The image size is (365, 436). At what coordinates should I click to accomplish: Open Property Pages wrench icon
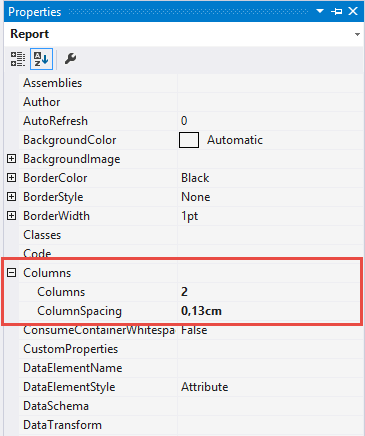pyautogui.click(x=70, y=59)
